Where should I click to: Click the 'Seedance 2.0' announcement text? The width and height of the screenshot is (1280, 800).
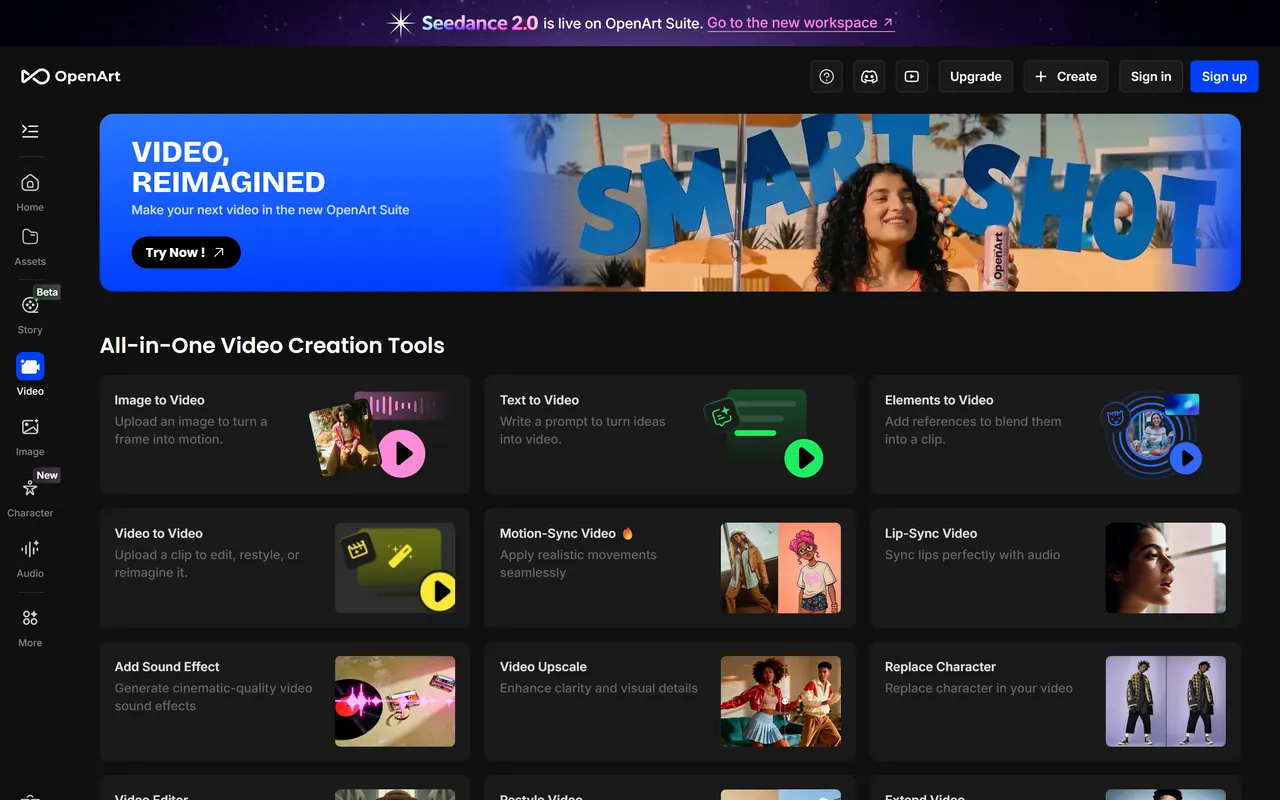tap(480, 23)
